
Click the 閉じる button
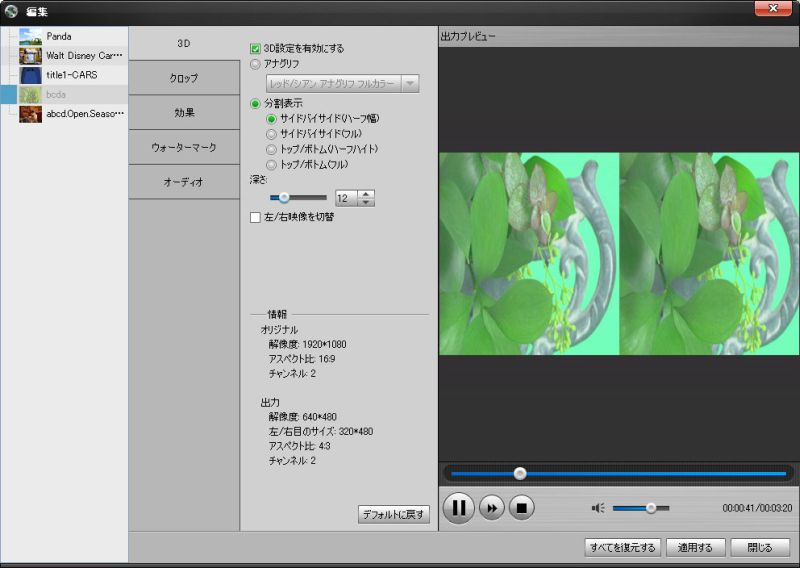coord(759,548)
